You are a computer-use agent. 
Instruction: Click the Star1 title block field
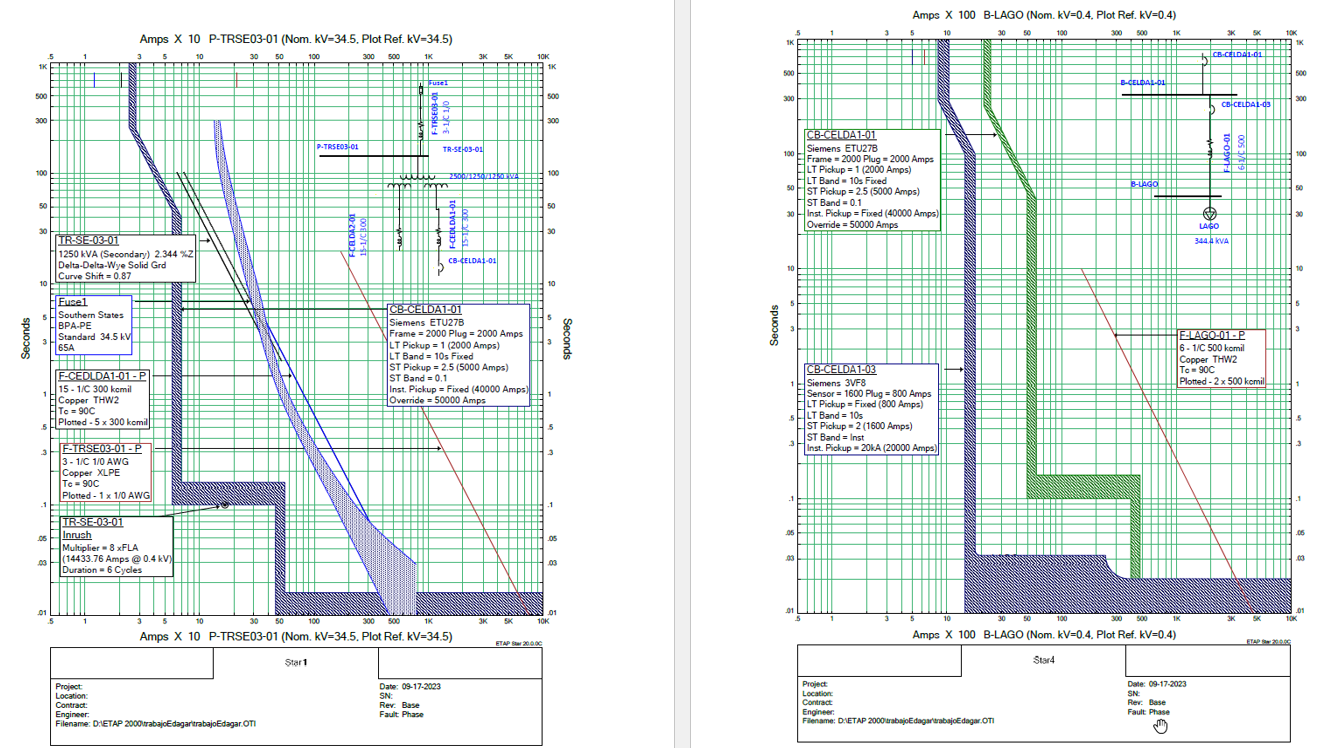pyautogui.click(x=297, y=662)
